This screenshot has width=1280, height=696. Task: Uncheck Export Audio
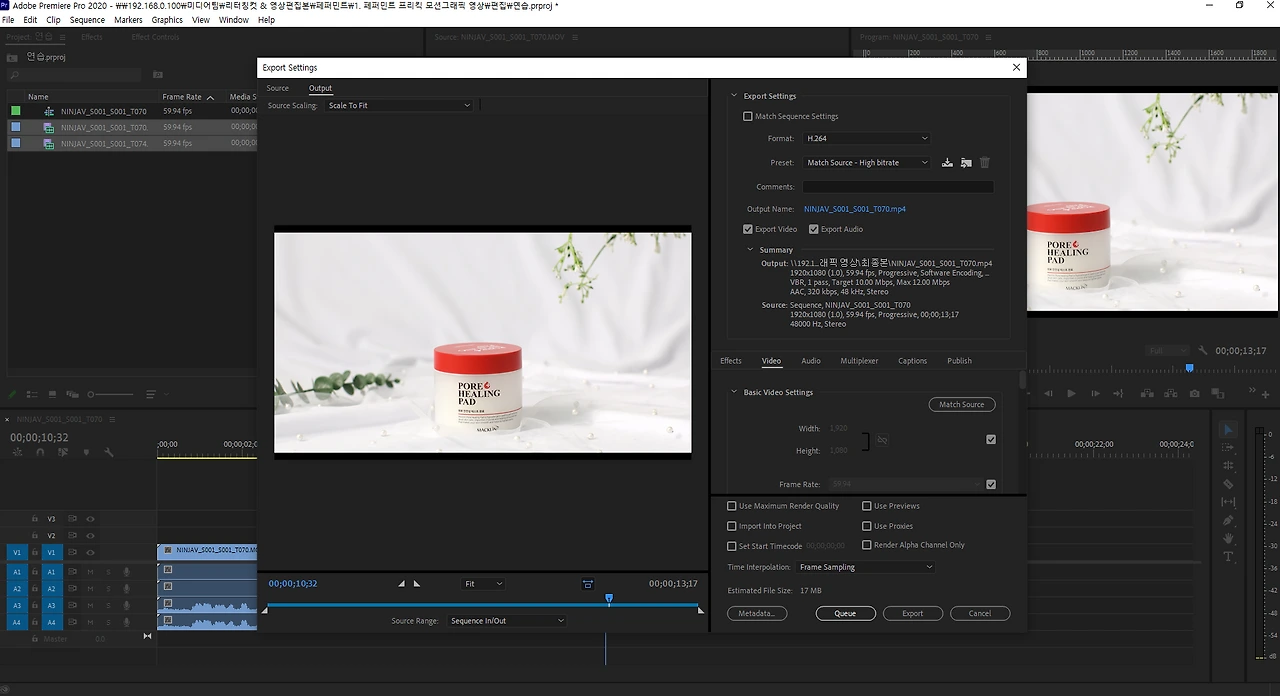pyautogui.click(x=813, y=229)
